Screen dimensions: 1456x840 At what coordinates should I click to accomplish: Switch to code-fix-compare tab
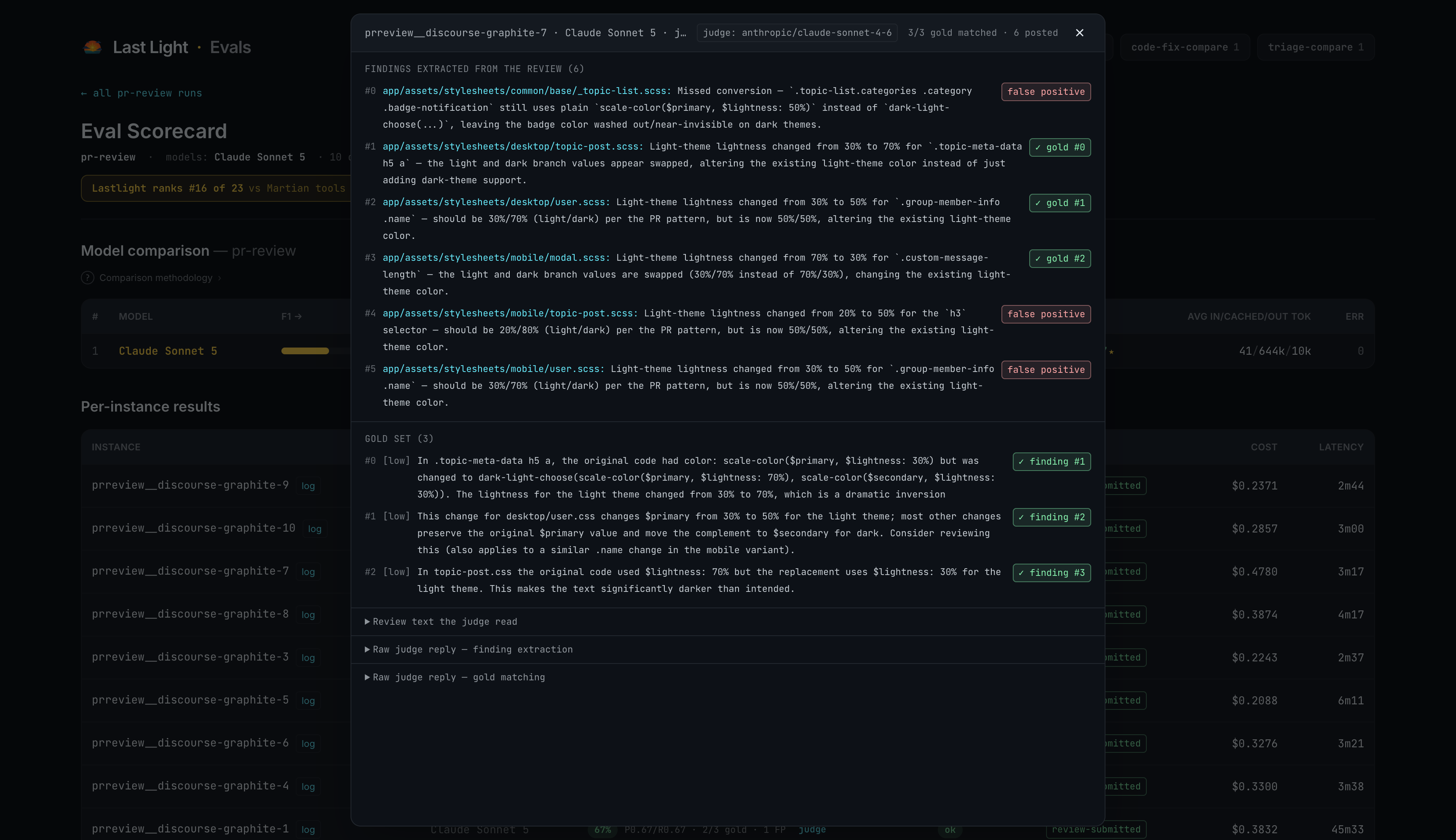pyautogui.click(x=1185, y=47)
